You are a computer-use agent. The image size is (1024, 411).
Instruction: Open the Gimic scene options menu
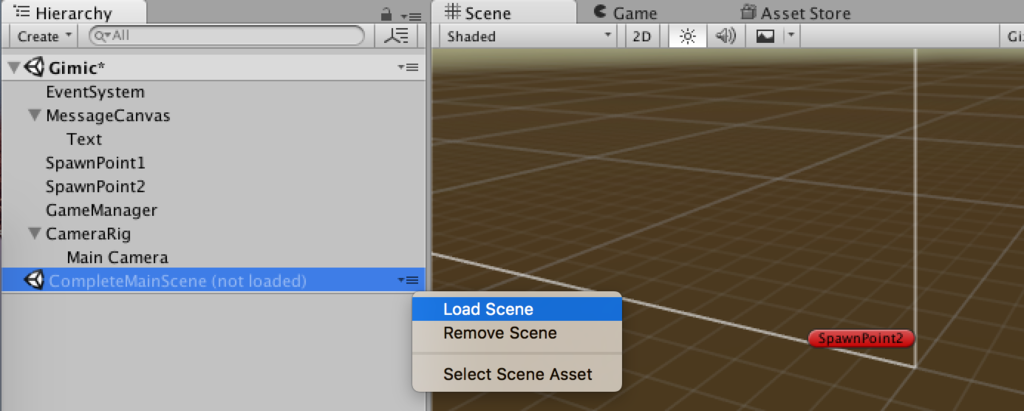pyautogui.click(x=408, y=67)
